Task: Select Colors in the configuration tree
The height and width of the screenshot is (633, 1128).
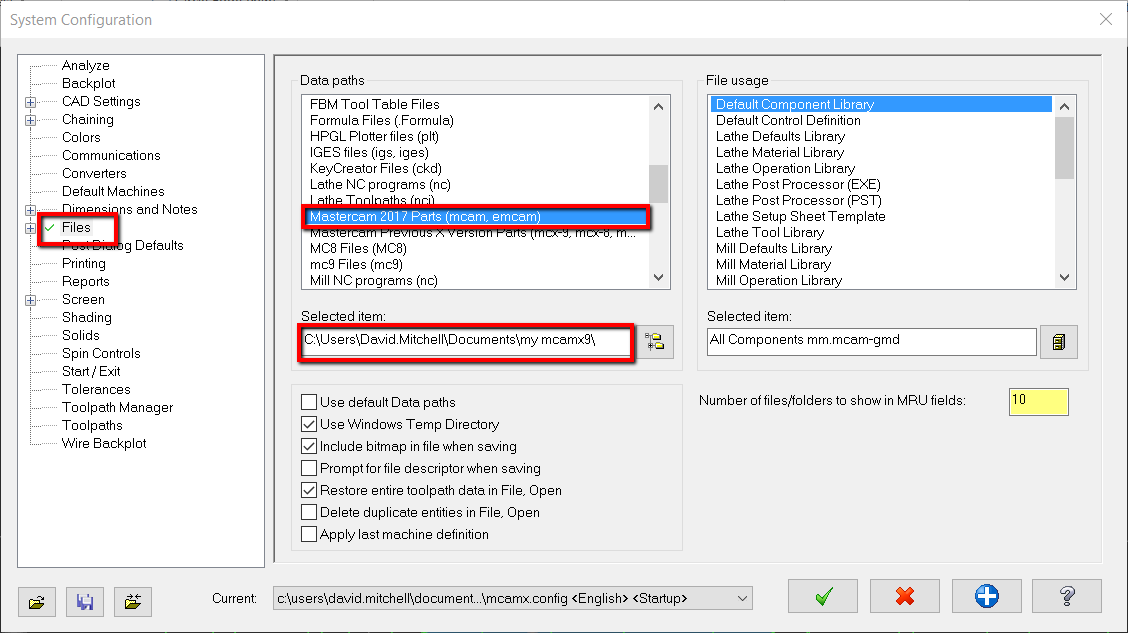Action: (81, 137)
